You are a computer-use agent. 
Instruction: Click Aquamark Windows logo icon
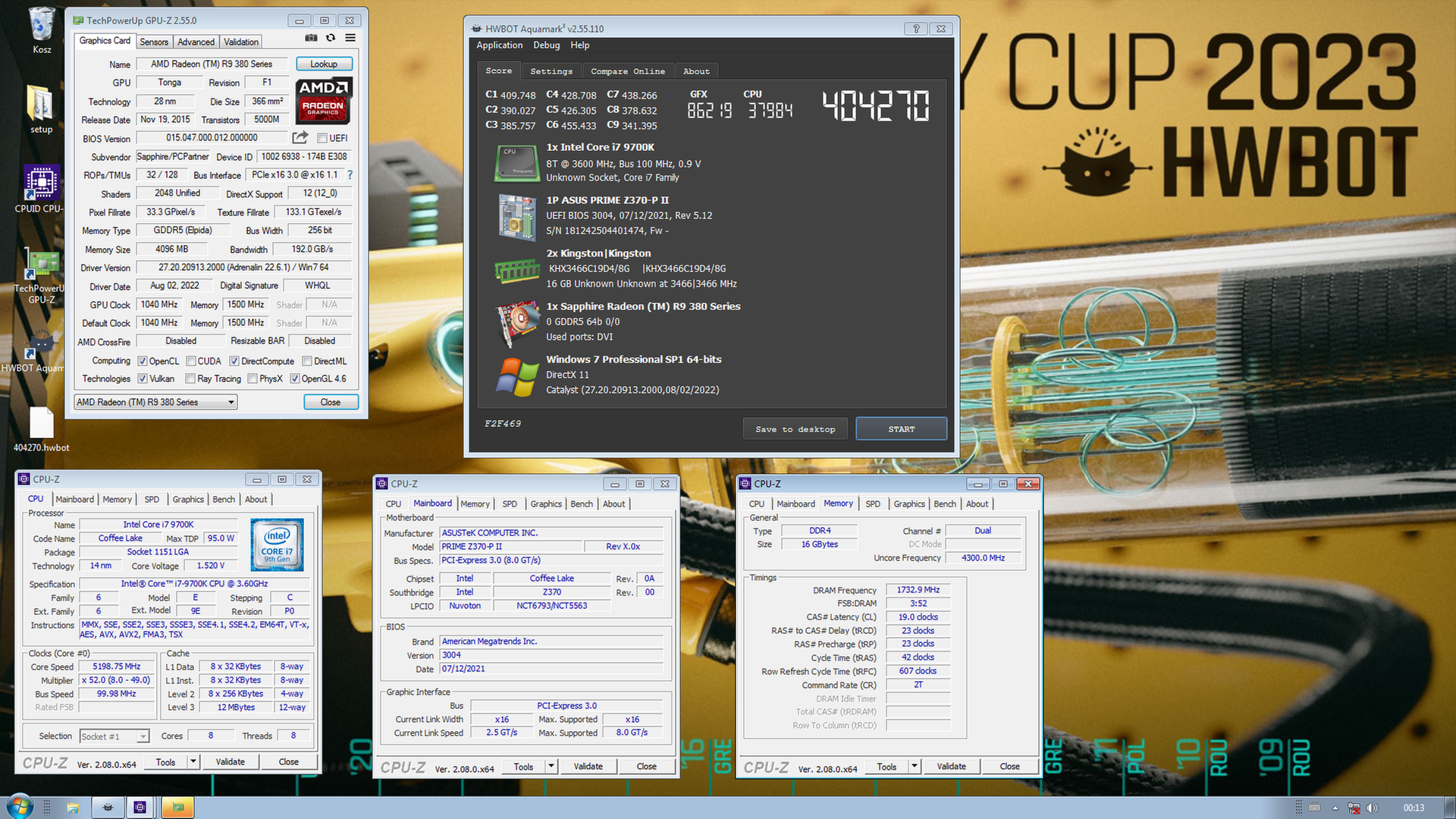click(516, 376)
